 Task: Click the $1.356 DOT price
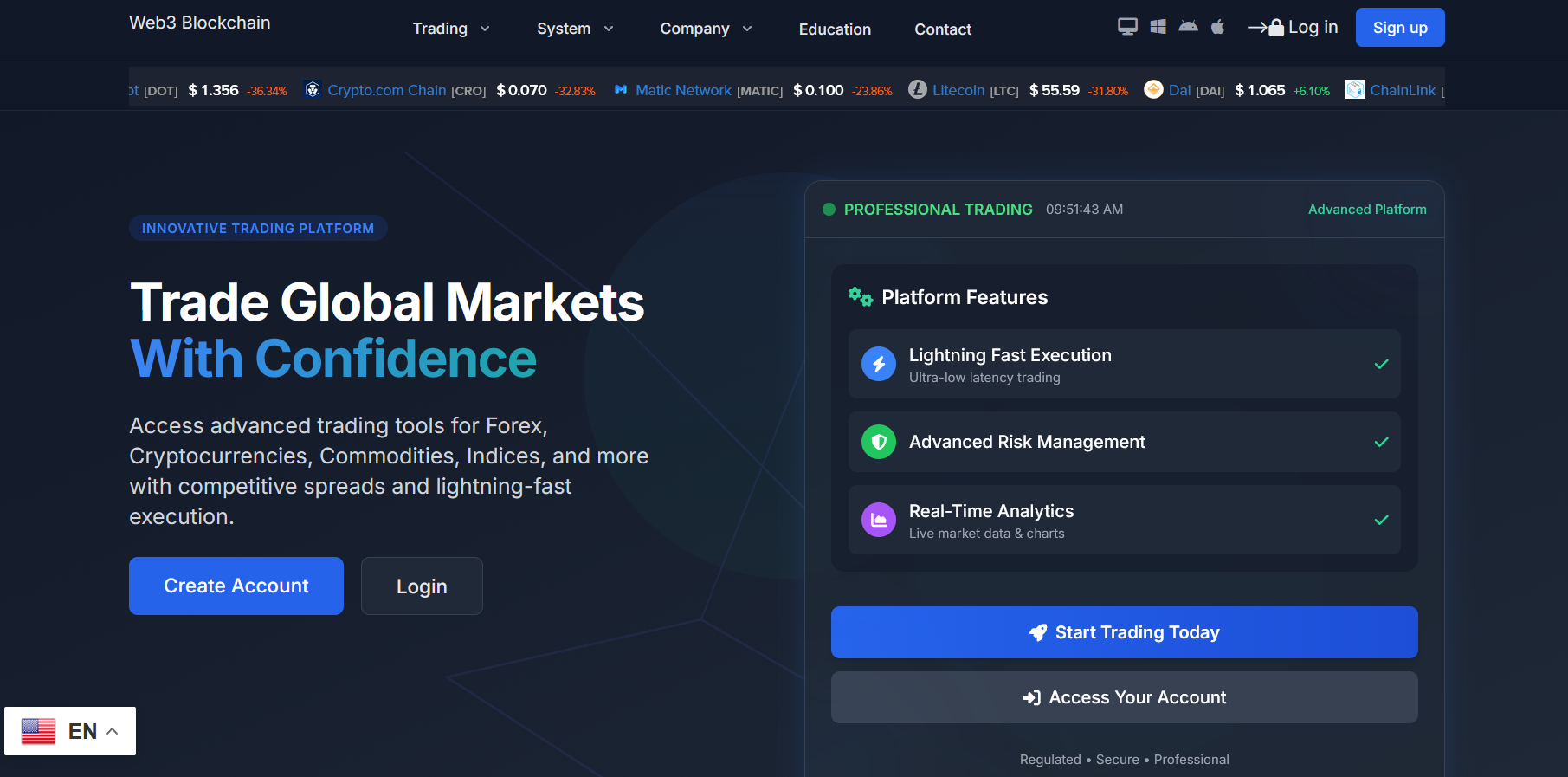[x=213, y=90]
